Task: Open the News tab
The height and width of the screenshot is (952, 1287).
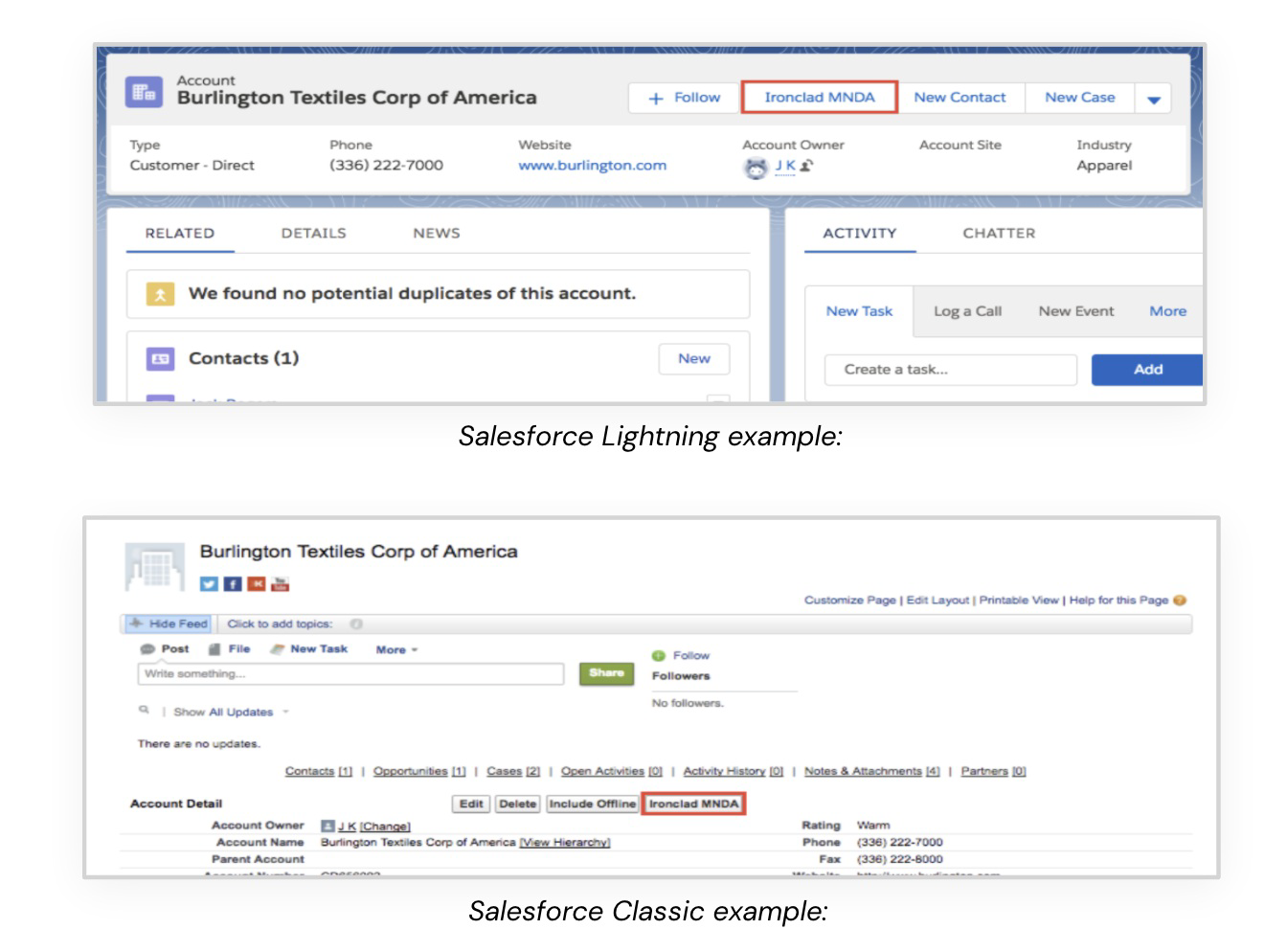Action: [x=437, y=233]
